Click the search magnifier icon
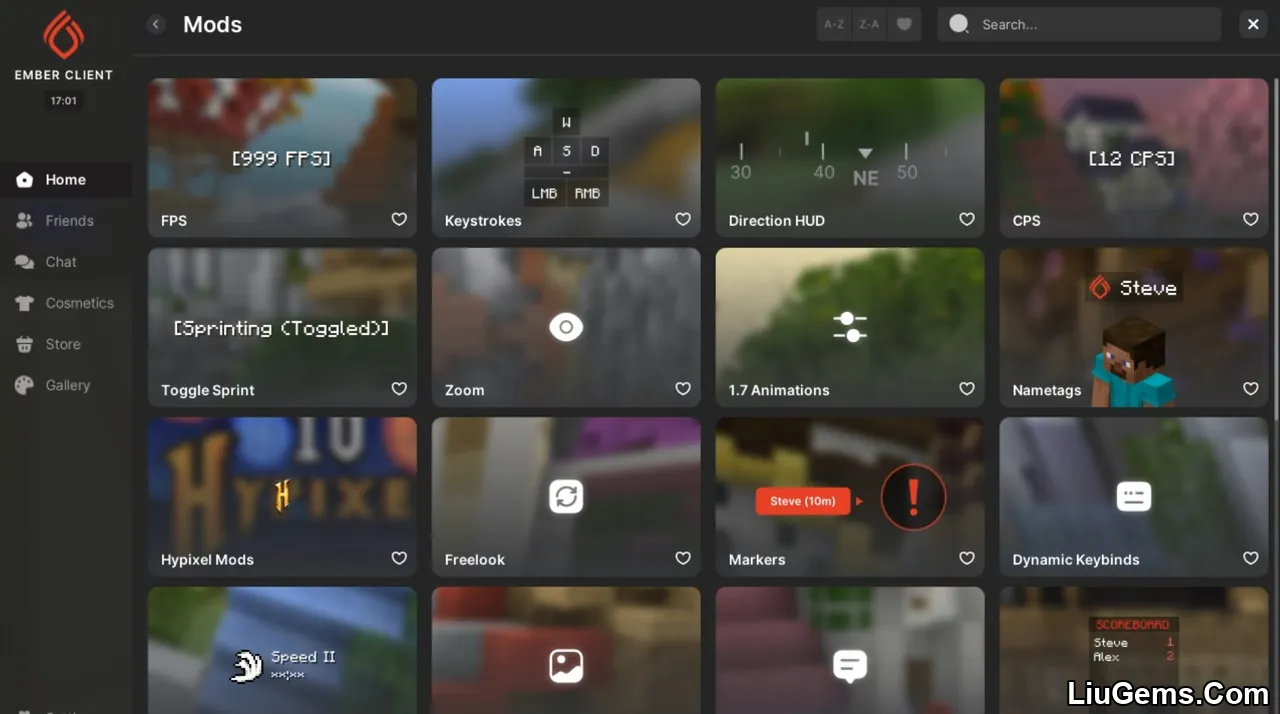The height and width of the screenshot is (714, 1280). [x=959, y=24]
